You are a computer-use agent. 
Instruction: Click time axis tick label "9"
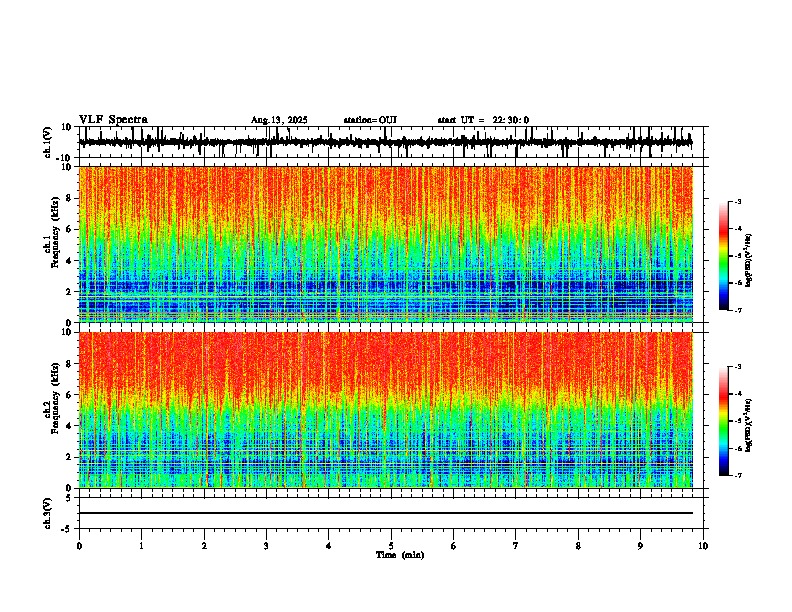(x=640, y=546)
